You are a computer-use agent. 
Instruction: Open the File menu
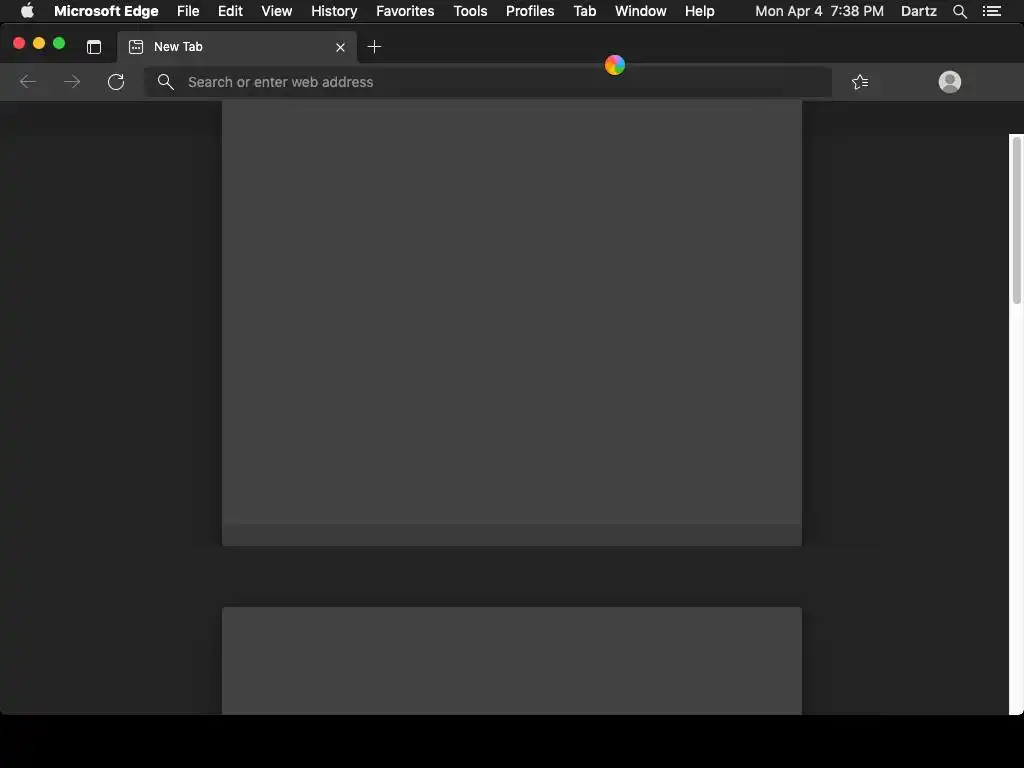pyautogui.click(x=188, y=11)
